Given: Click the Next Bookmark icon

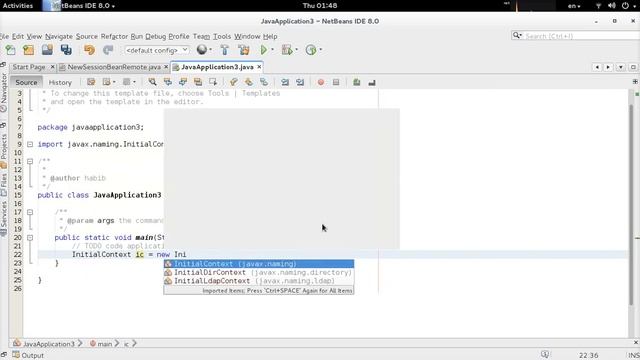Looking at the screenshot, I should [x=249, y=82].
